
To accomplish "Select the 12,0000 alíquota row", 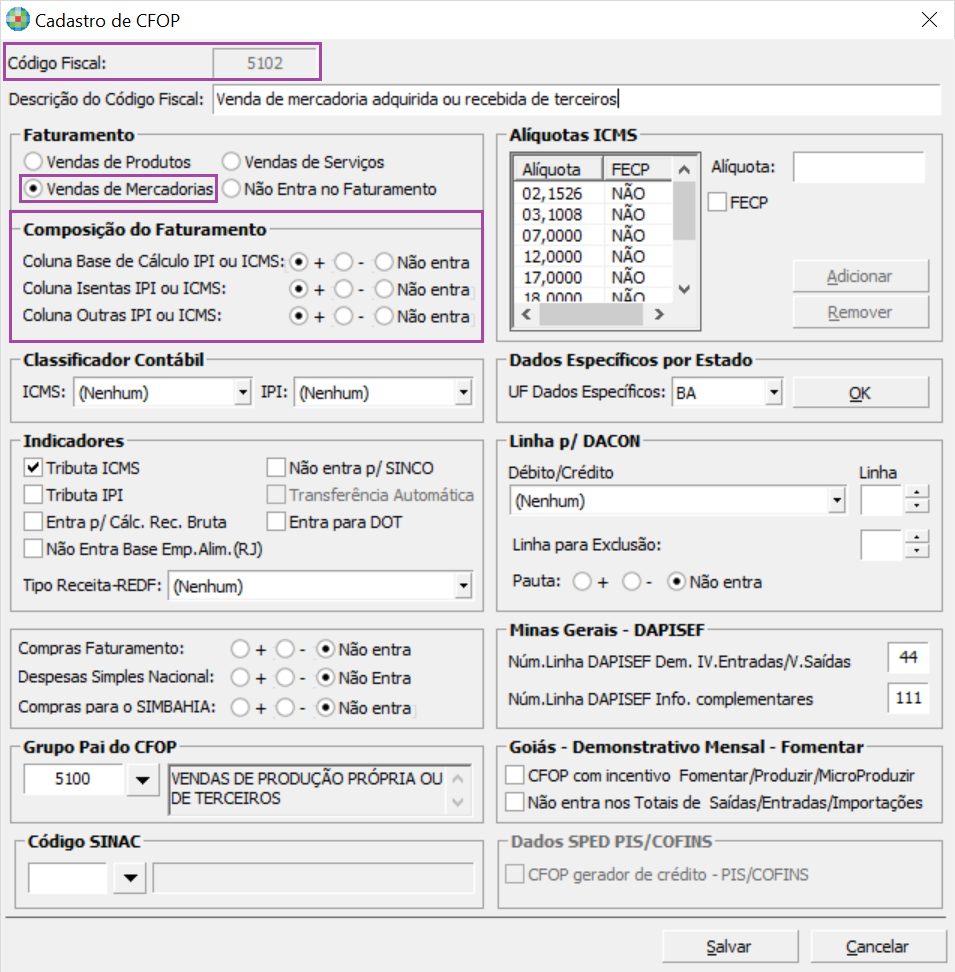I will pos(558,256).
